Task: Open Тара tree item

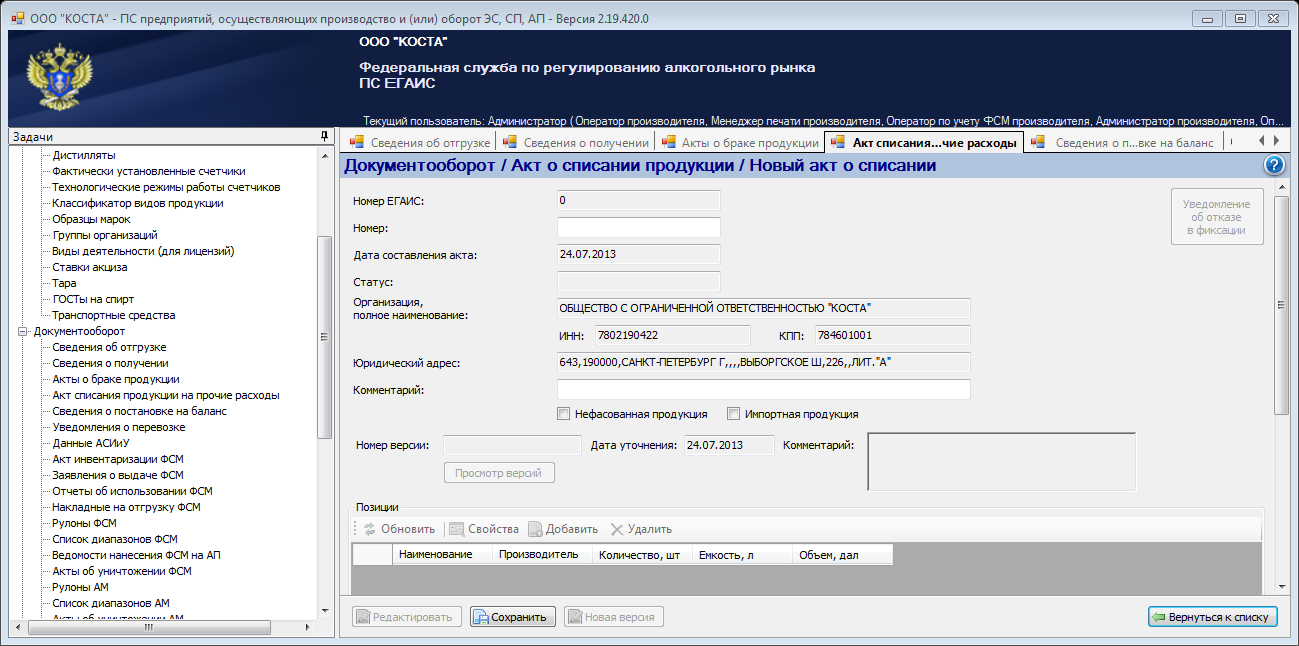Action: coord(64,283)
